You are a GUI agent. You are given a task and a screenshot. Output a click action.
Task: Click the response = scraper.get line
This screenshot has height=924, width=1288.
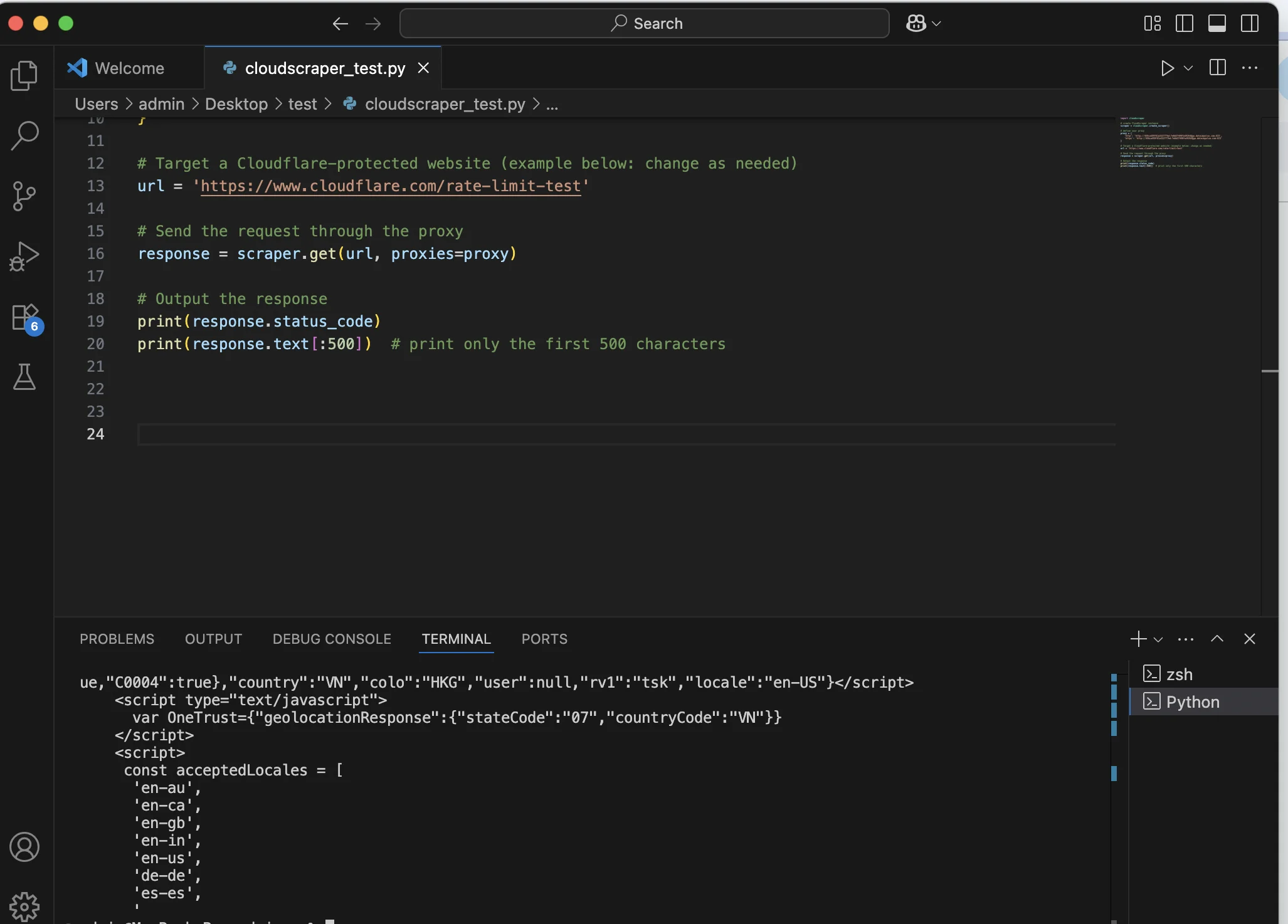(x=327, y=254)
